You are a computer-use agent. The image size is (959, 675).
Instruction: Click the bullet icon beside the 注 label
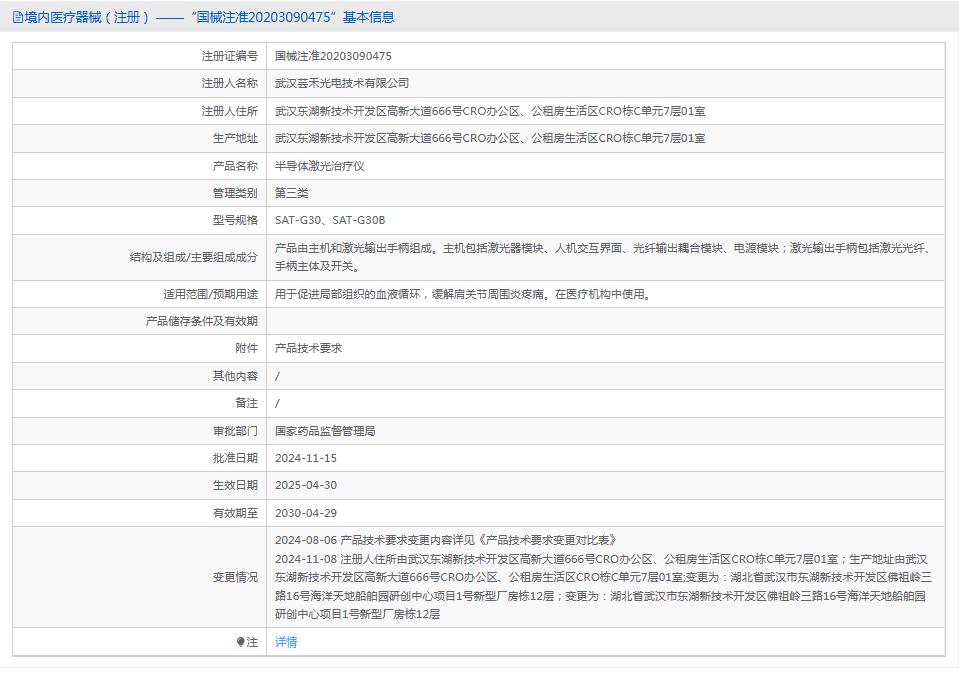(x=240, y=642)
